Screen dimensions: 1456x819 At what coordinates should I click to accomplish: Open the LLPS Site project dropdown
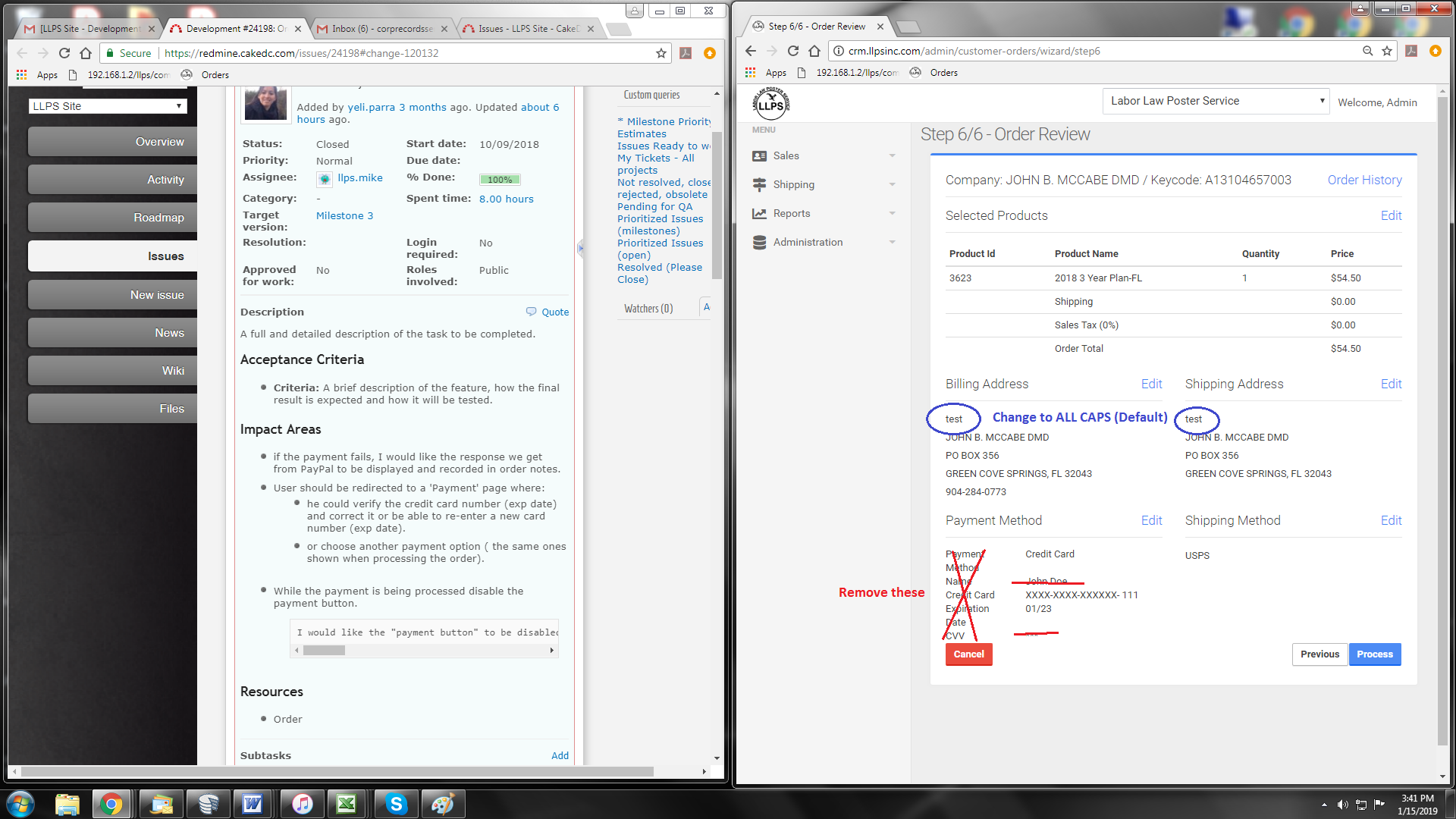(108, 106)
